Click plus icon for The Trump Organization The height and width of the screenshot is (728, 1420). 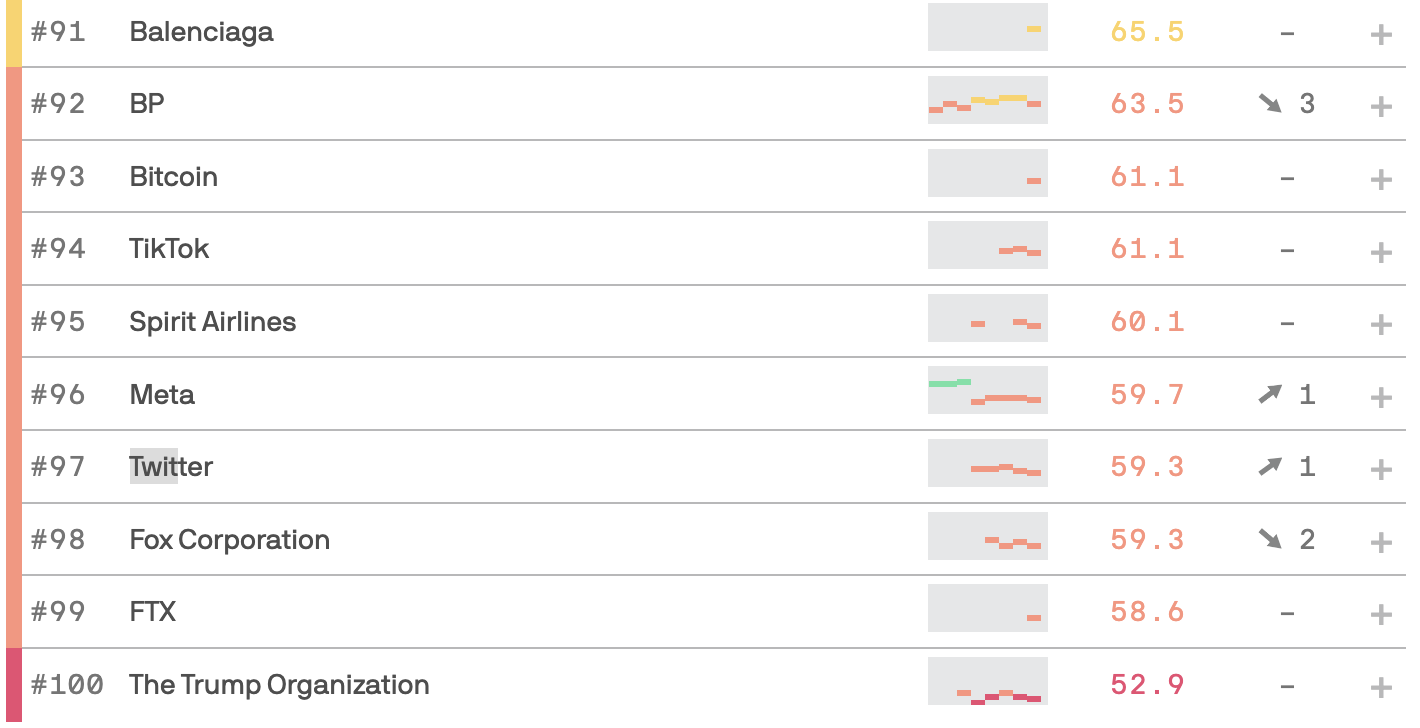pos(1381,688)
